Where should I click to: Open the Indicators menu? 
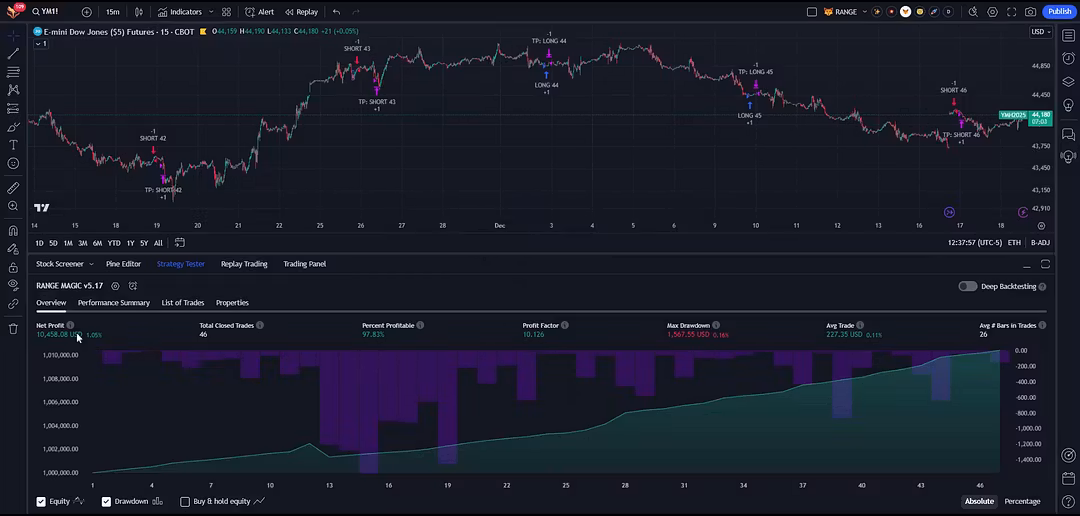click(x=180, y=12)
